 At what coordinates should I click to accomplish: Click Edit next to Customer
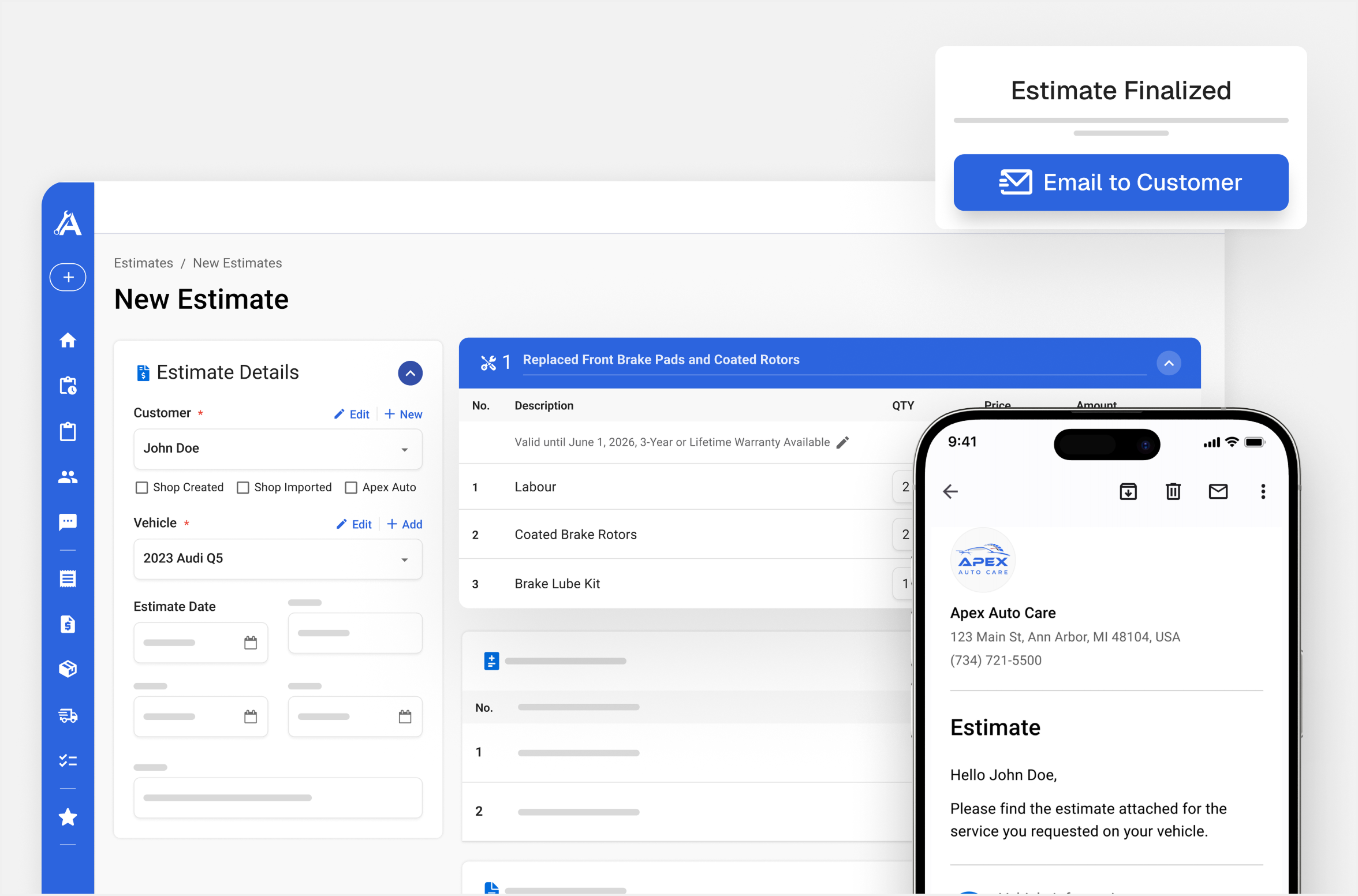click(352, 415)
